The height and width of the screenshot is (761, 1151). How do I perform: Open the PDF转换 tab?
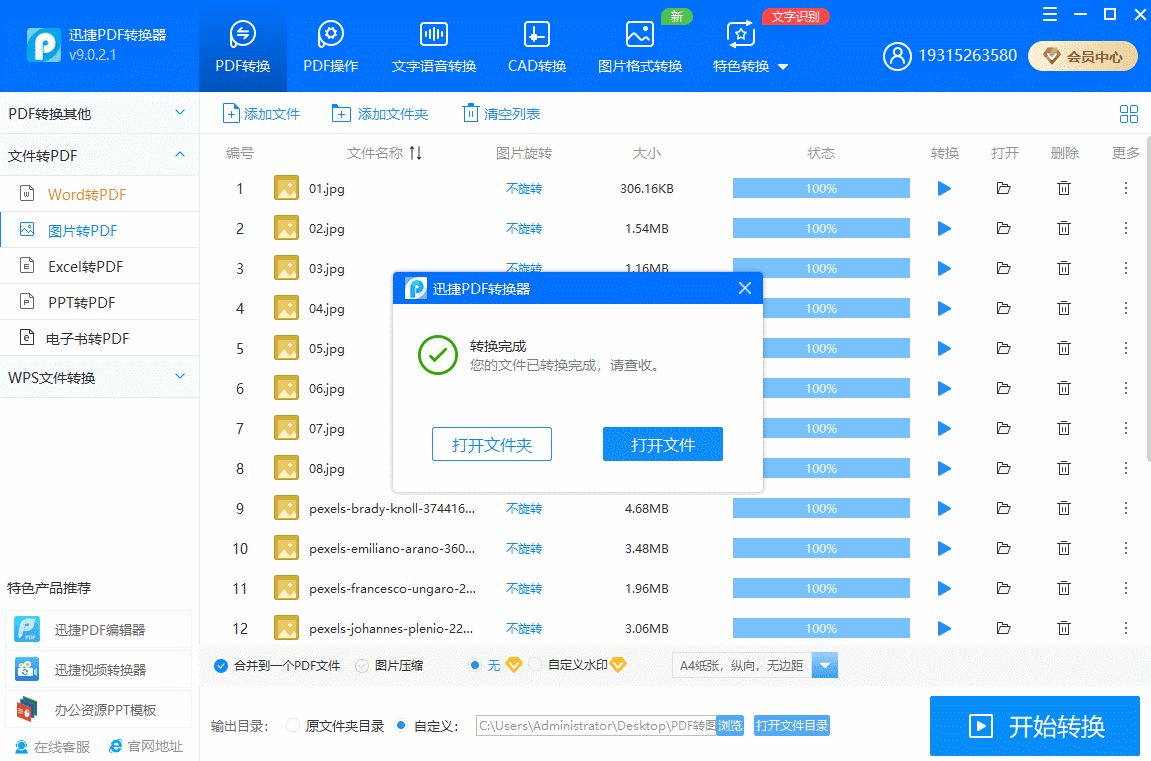[242, 47]
